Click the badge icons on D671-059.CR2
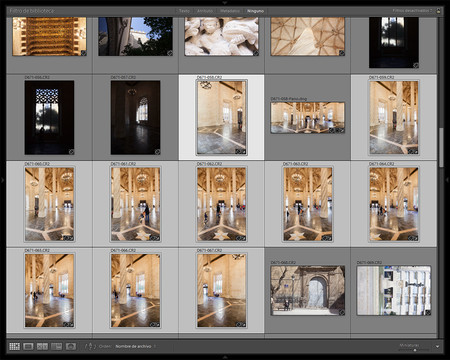The image size is (450, 360). coord(413,152)
